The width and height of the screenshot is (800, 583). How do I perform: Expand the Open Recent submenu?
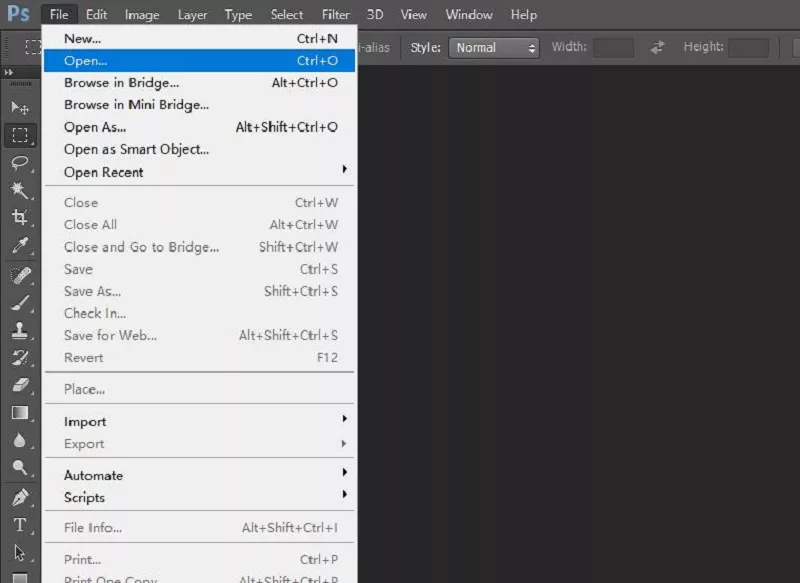pyautogui.click(x=199, y=172)
